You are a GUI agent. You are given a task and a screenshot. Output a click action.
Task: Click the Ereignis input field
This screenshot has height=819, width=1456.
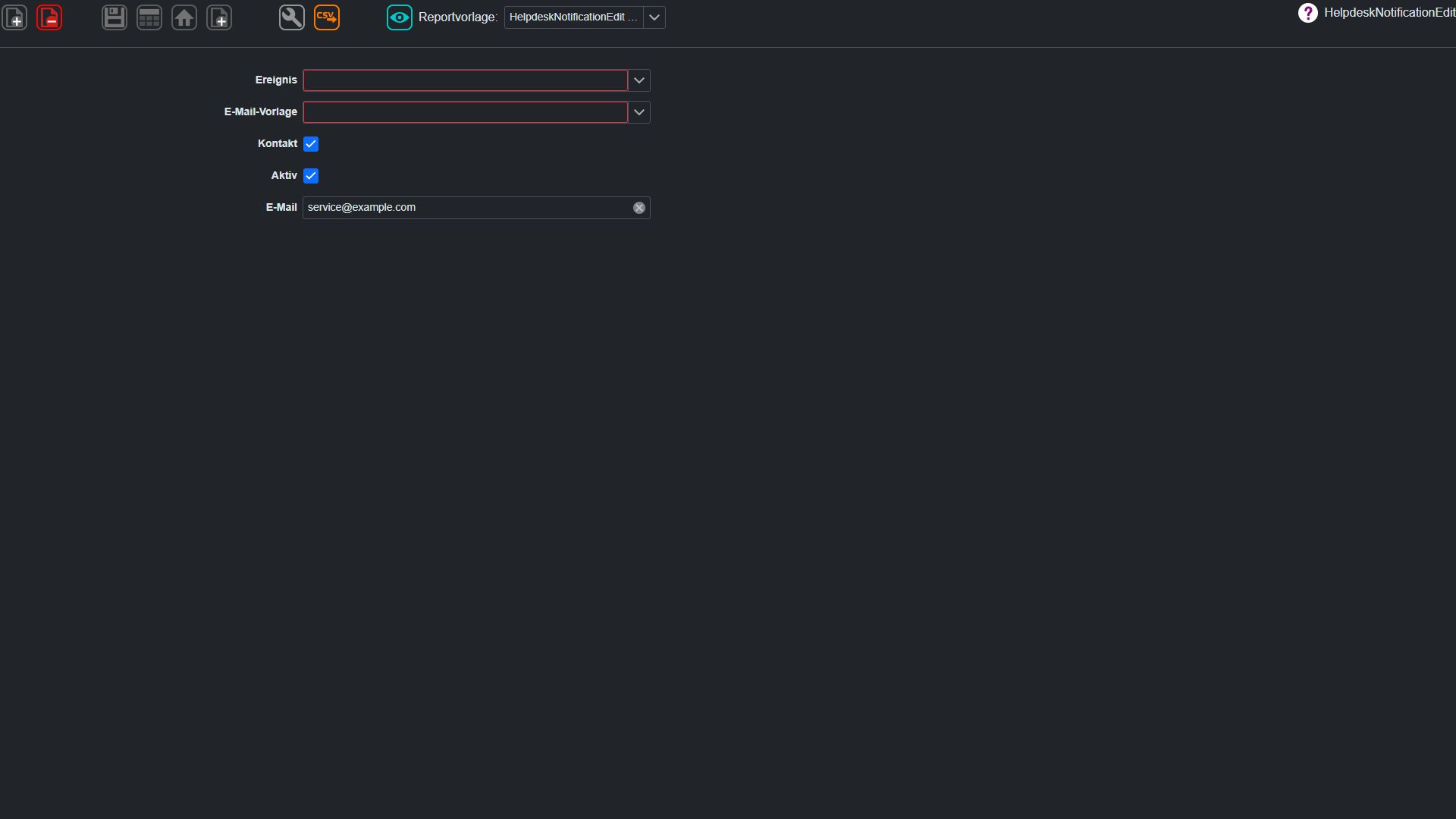pos(466,80)
